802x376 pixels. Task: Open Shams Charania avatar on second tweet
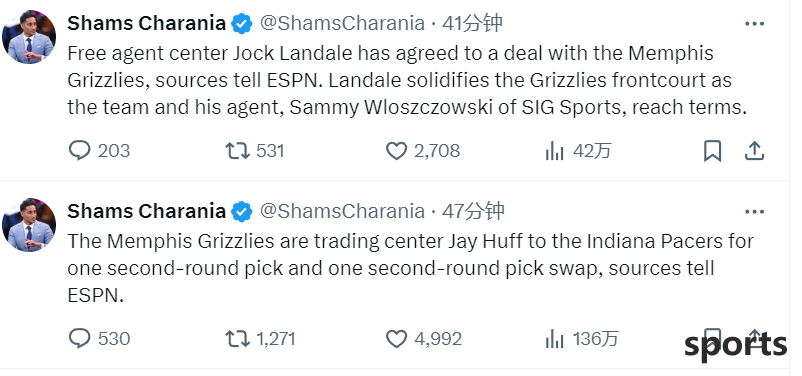(29, 225)
